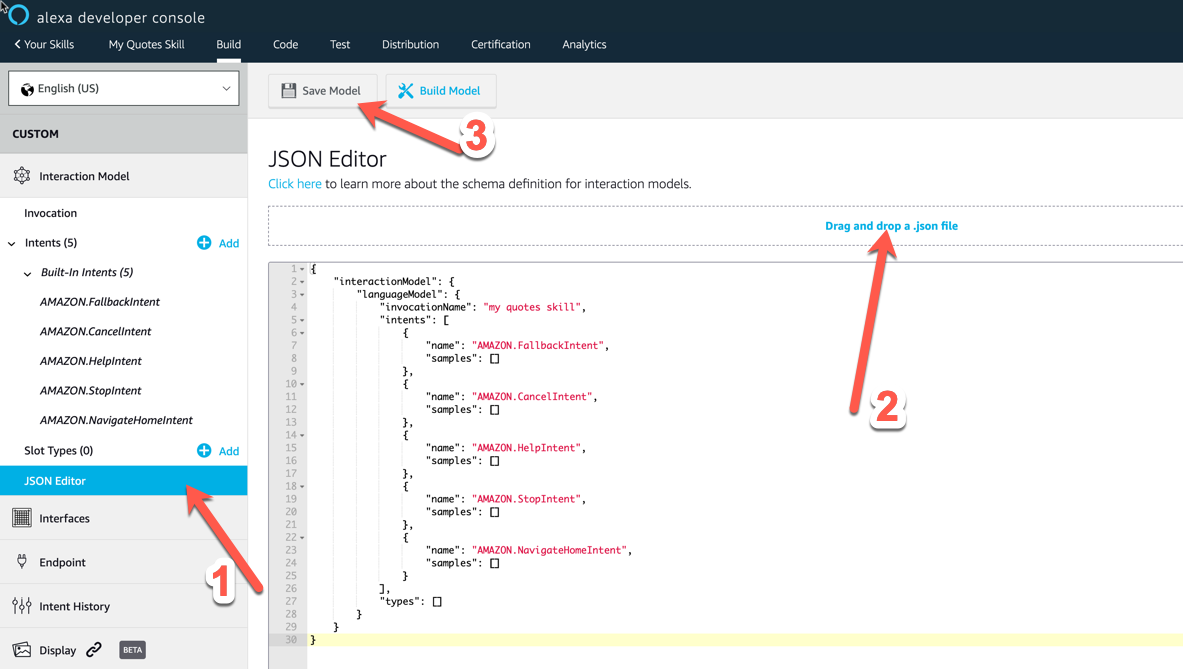The width and height of the screenshot is (1183, 669).
Task: Select AMAZON.NavigateHomeIntent in sidebar
Action: pos(116,420)
